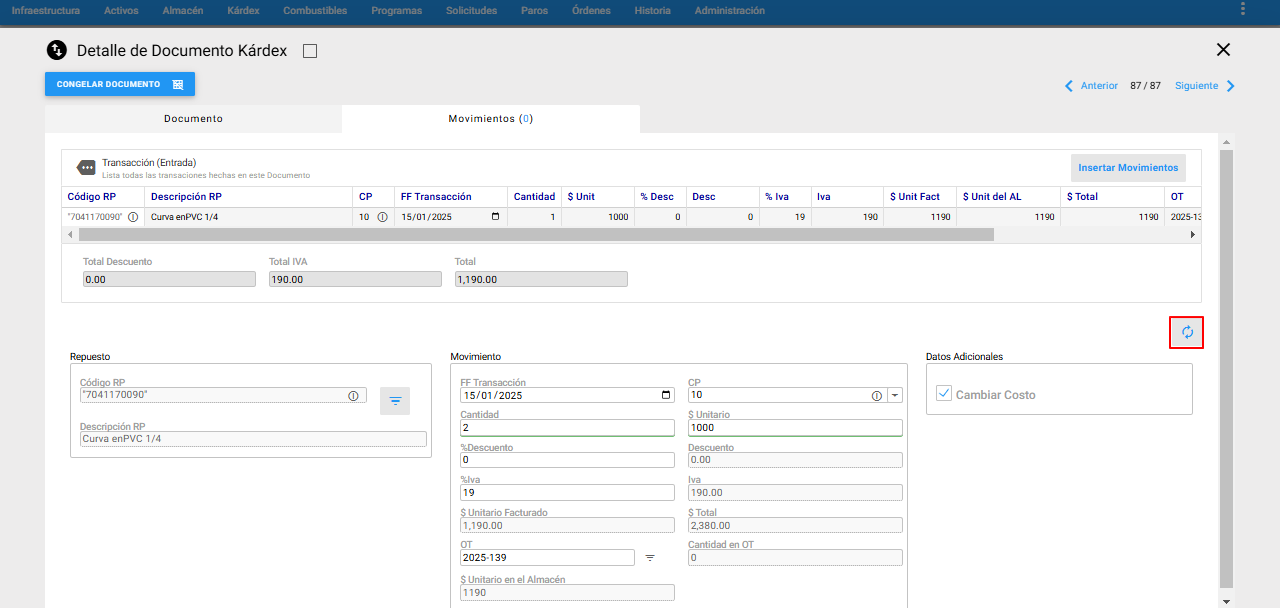Click the Siguiente link
This screenshot has height=608, width=1280.
(x=1196, y=86)
